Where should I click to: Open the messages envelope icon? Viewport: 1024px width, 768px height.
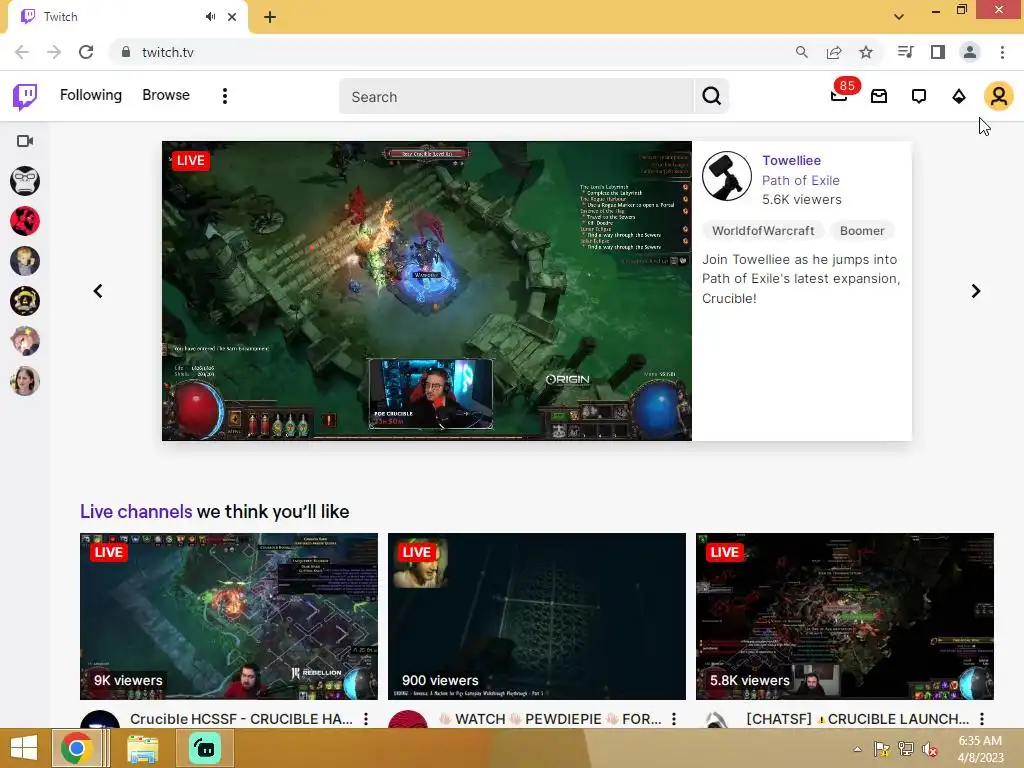pyautogui.click(x=879, y=97)
